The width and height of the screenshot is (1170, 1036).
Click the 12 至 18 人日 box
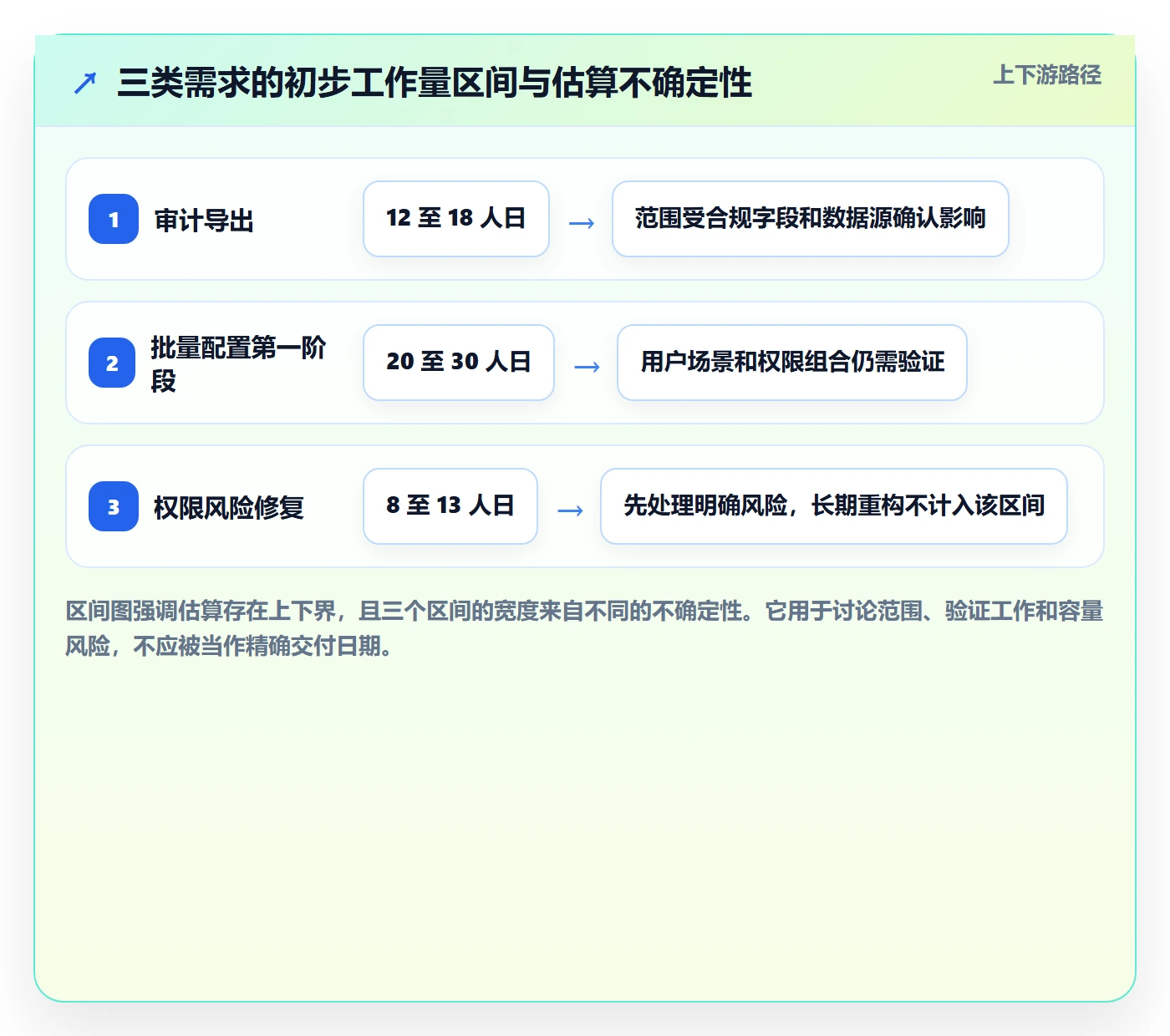coord(456,219)
